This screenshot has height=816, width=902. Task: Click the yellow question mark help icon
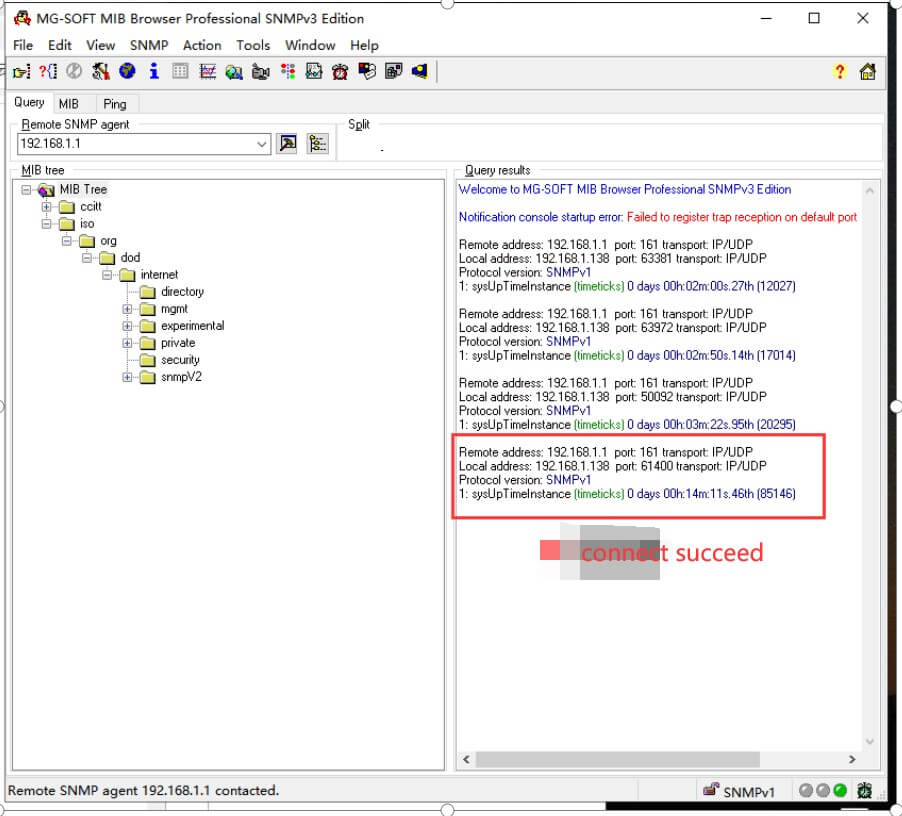point(840,72)
